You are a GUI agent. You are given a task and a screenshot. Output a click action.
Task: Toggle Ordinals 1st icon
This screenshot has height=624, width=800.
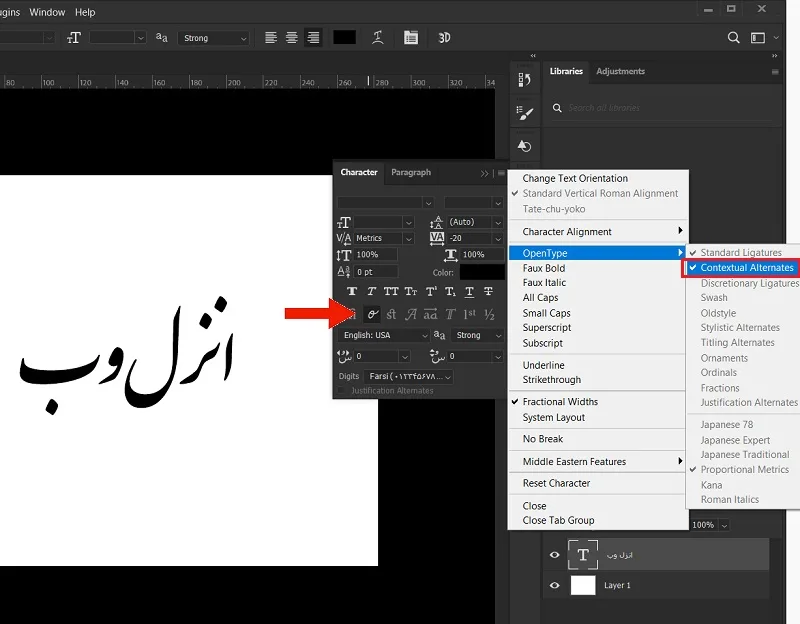[x=469, y=314]
